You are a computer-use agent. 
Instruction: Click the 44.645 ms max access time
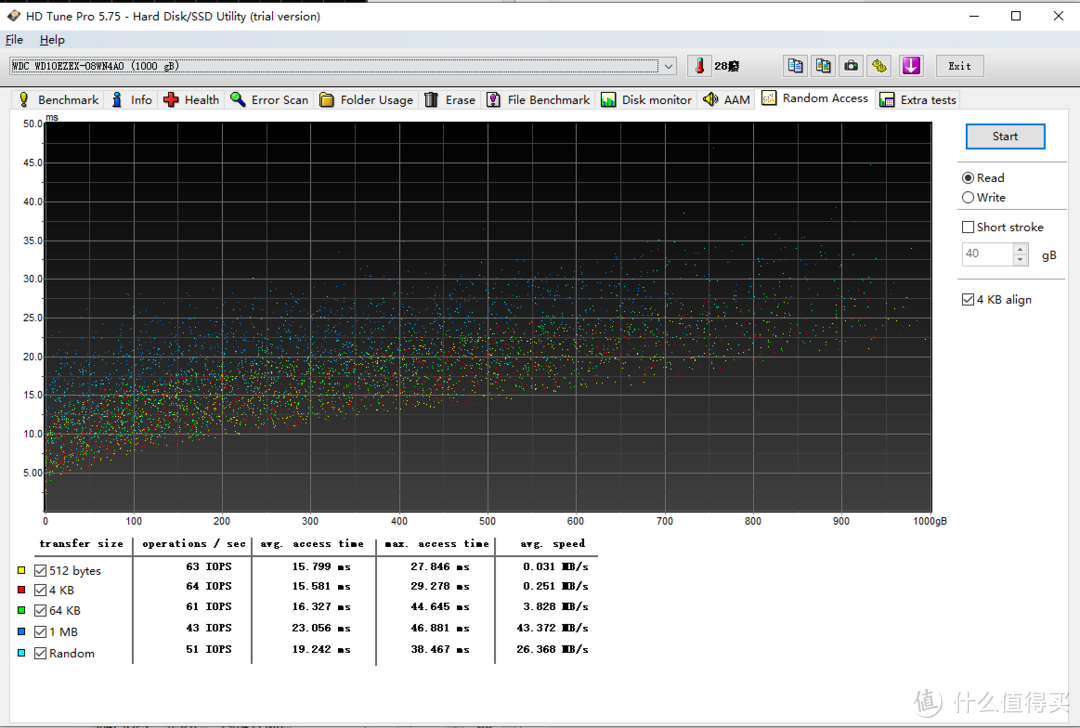pos(439,607)
